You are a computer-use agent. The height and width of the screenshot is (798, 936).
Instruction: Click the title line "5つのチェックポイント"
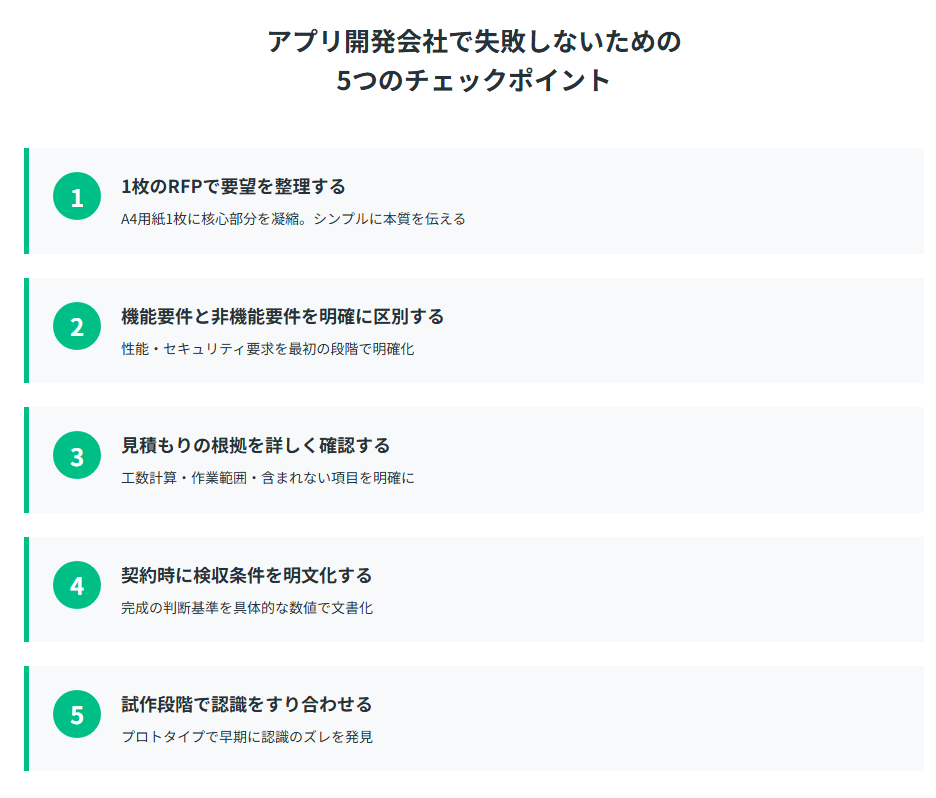point(474,81)
